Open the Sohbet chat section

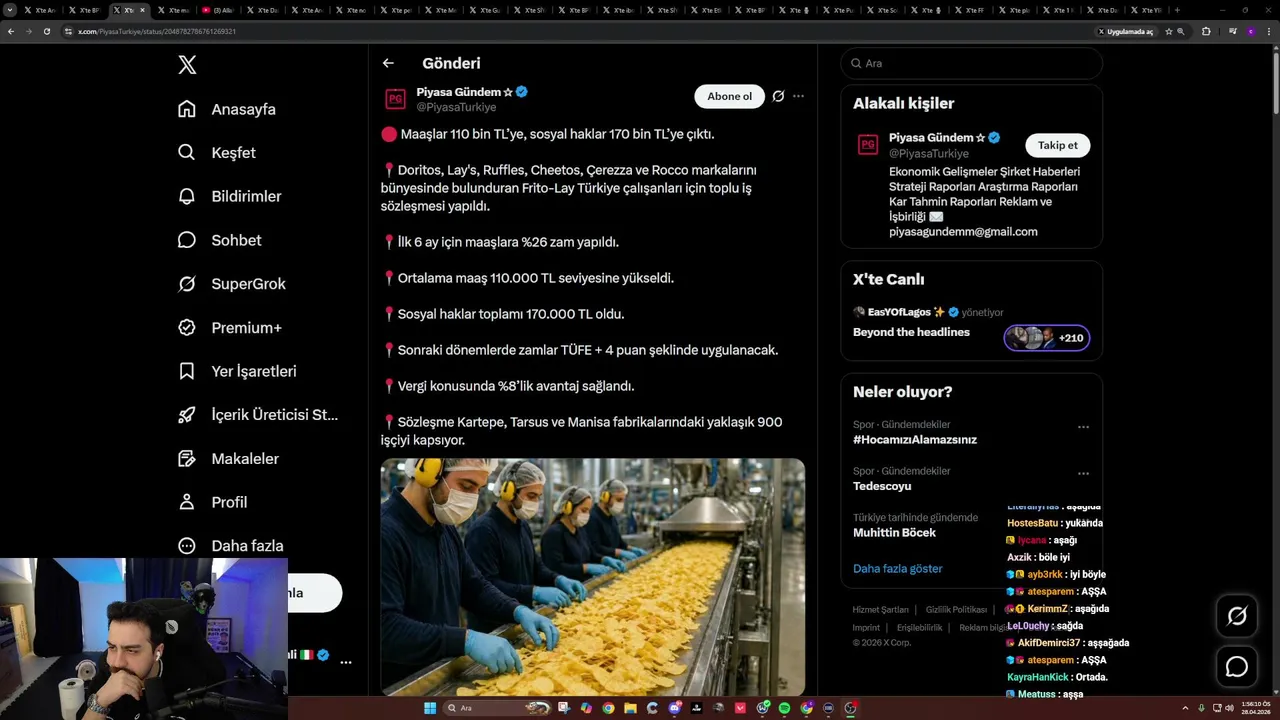tap(219, 240)
